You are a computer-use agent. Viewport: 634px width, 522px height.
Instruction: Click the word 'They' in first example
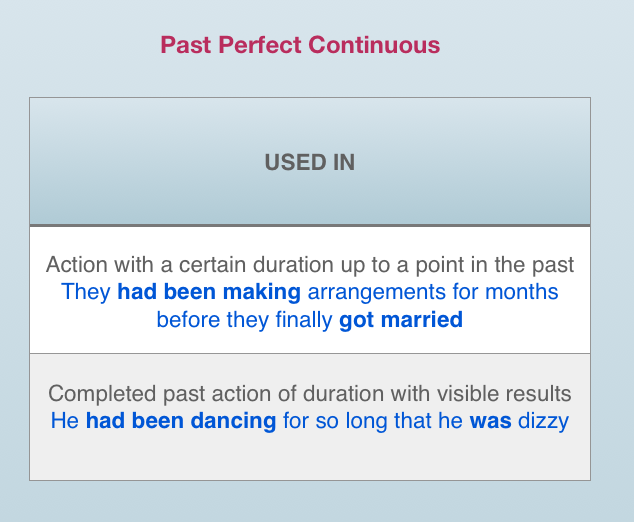click(86, 292)
